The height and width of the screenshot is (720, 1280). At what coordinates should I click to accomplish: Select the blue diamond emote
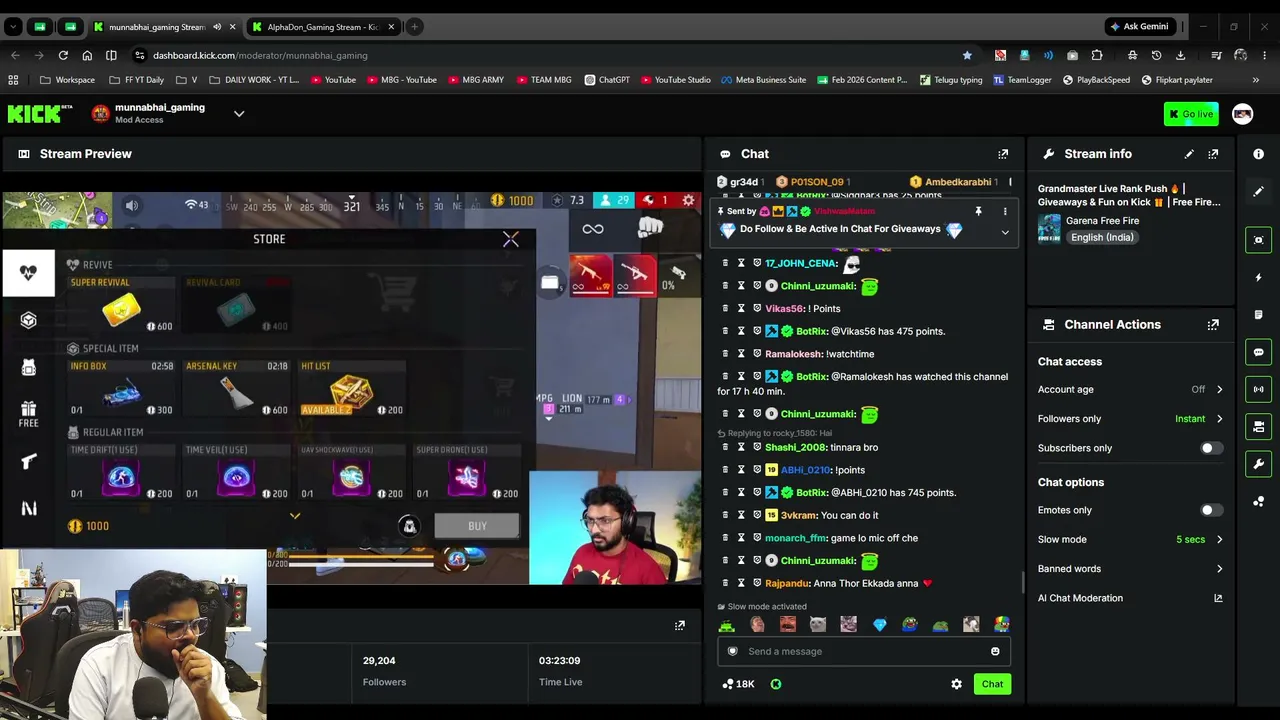click(879, 625)
